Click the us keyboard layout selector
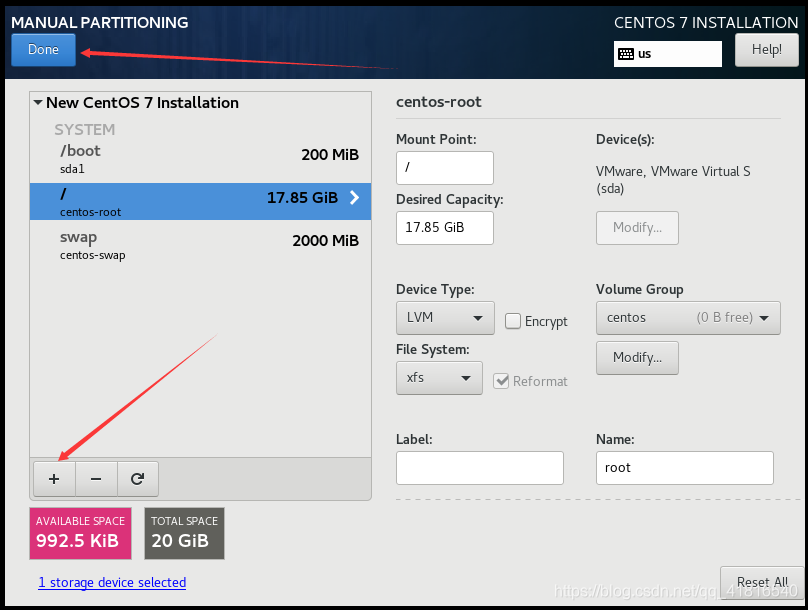Screen dimensions: 808x610 668,54
